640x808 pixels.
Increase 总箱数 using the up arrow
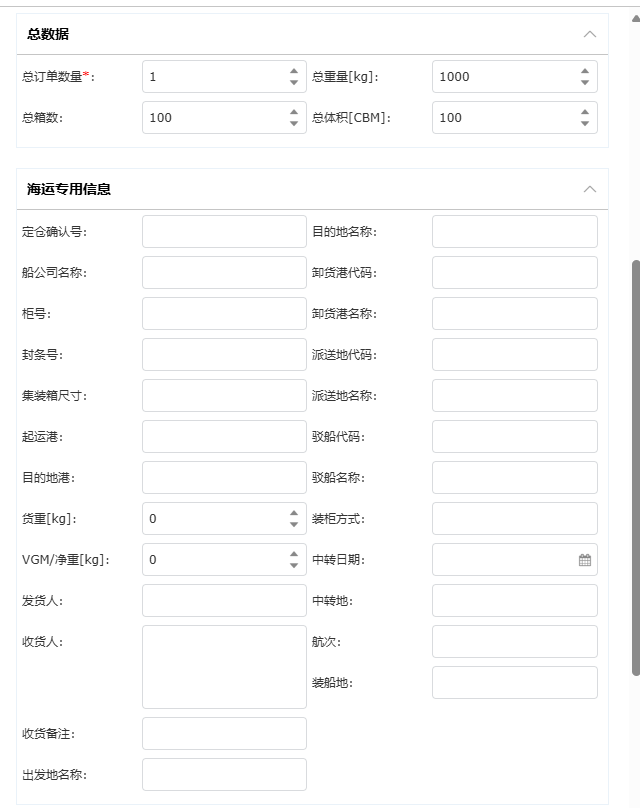point(294,112)
